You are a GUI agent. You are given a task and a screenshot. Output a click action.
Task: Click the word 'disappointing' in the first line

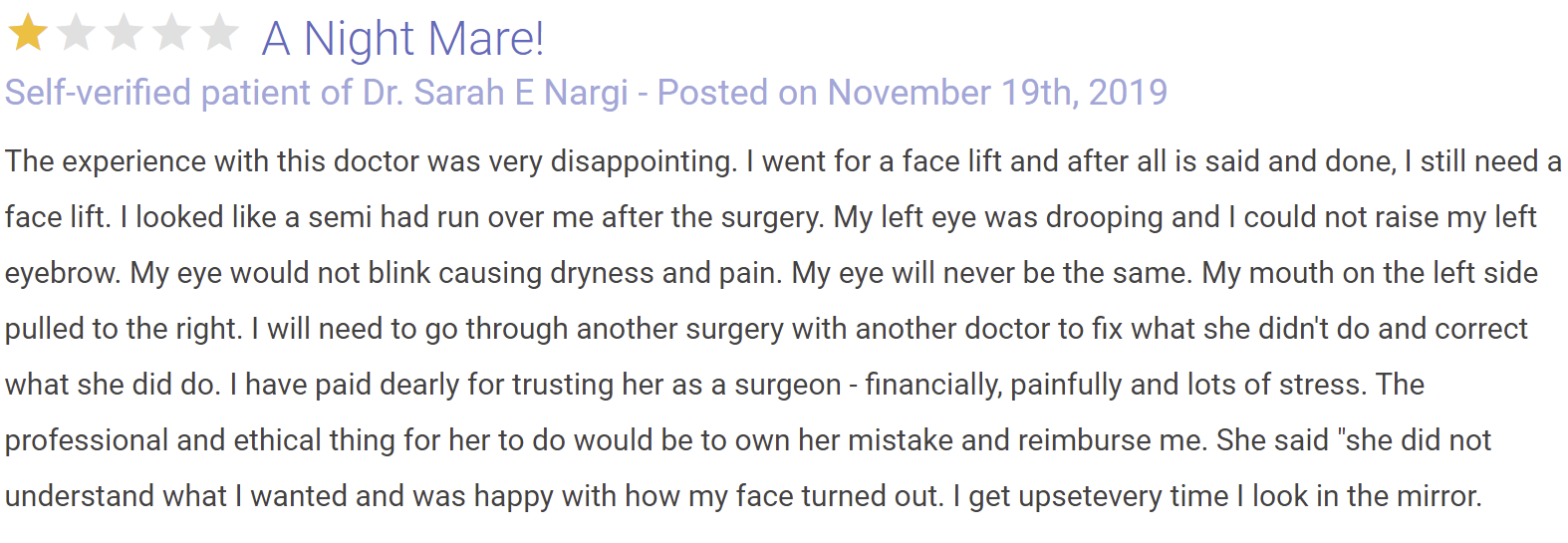(642, 162)
